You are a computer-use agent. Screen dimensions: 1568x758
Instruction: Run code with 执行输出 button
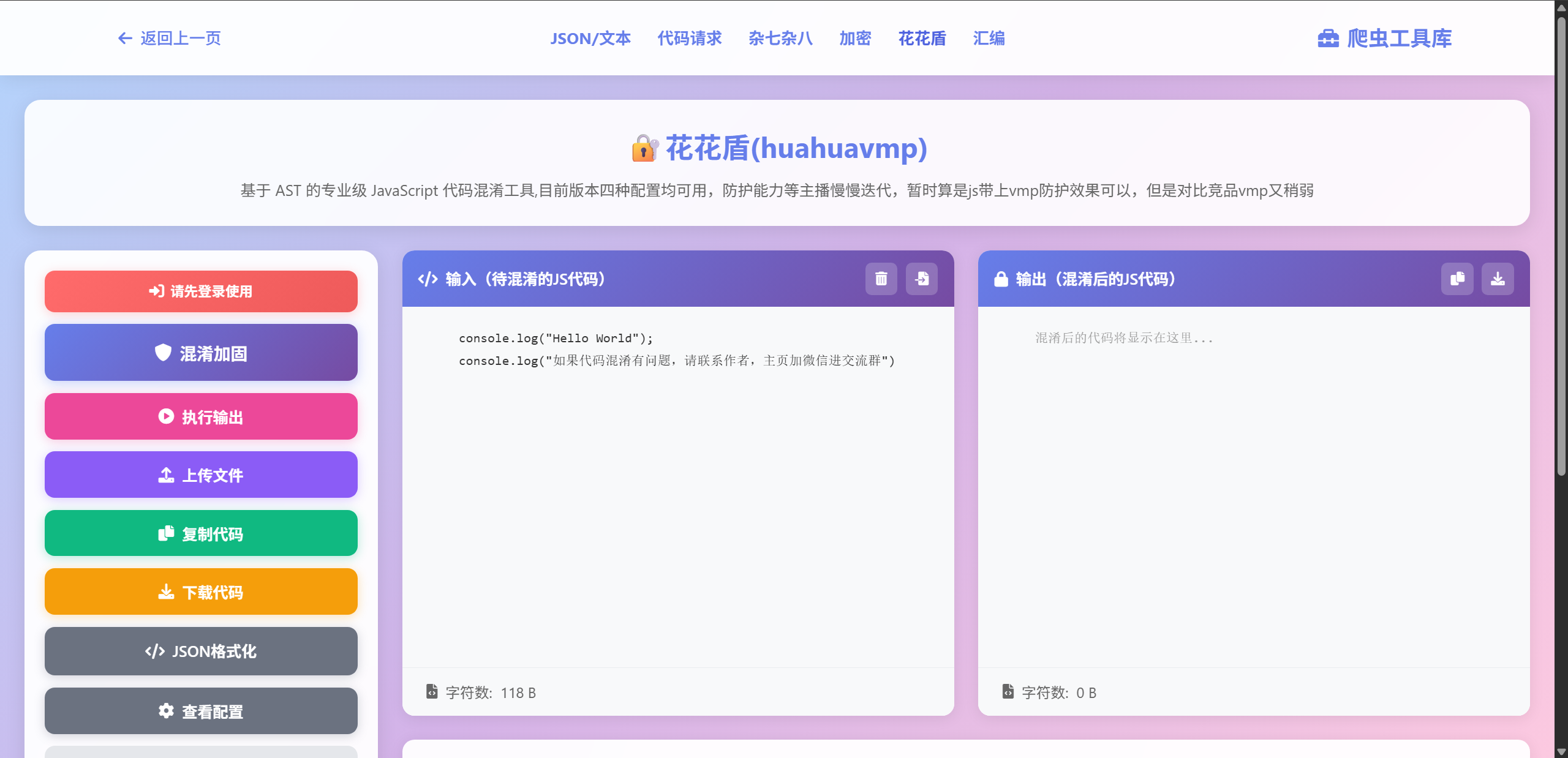(201, 416)
